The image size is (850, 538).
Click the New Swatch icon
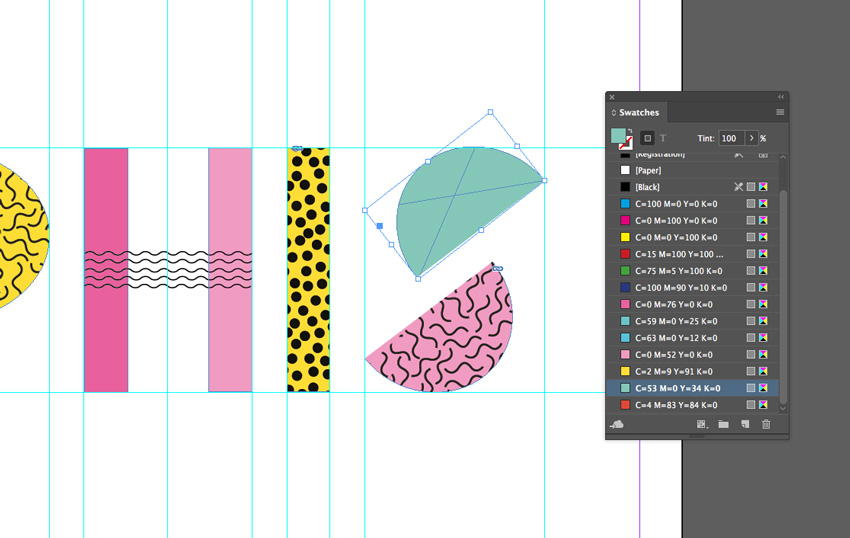click(x=745, y=425)
